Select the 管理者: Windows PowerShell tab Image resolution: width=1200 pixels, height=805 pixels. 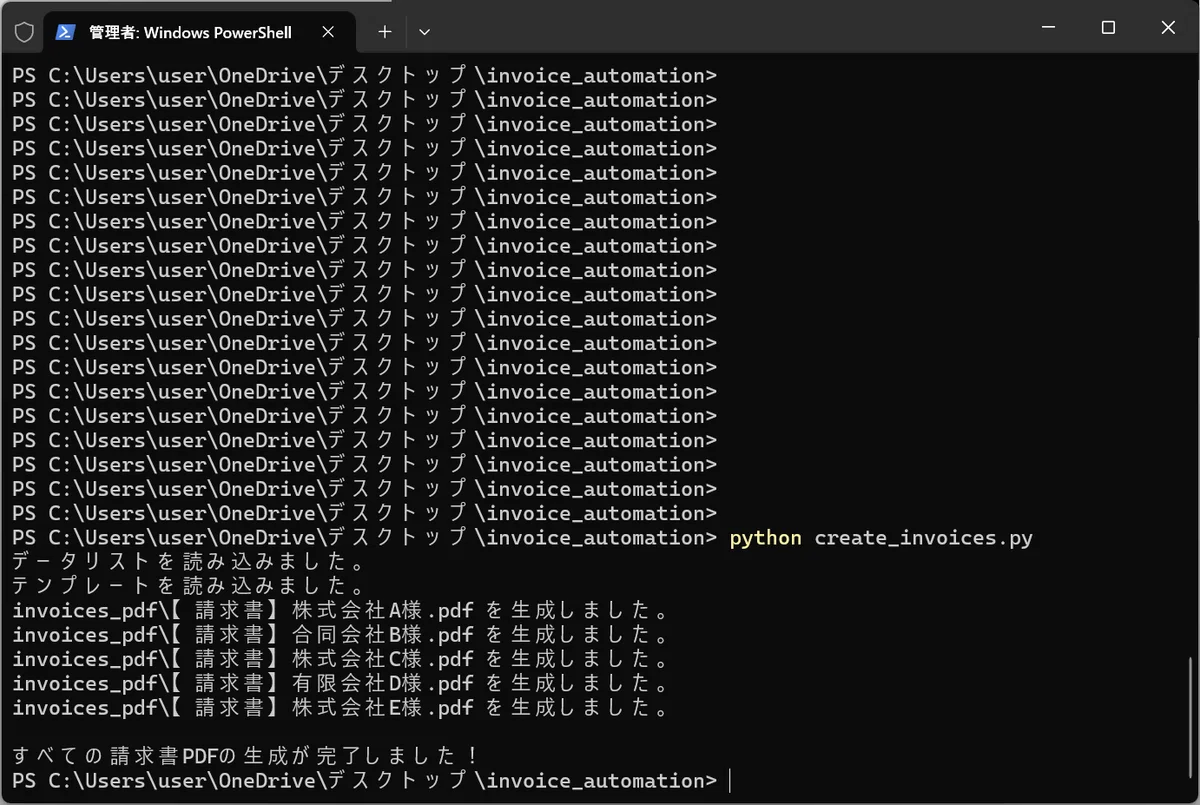[200, 32]
